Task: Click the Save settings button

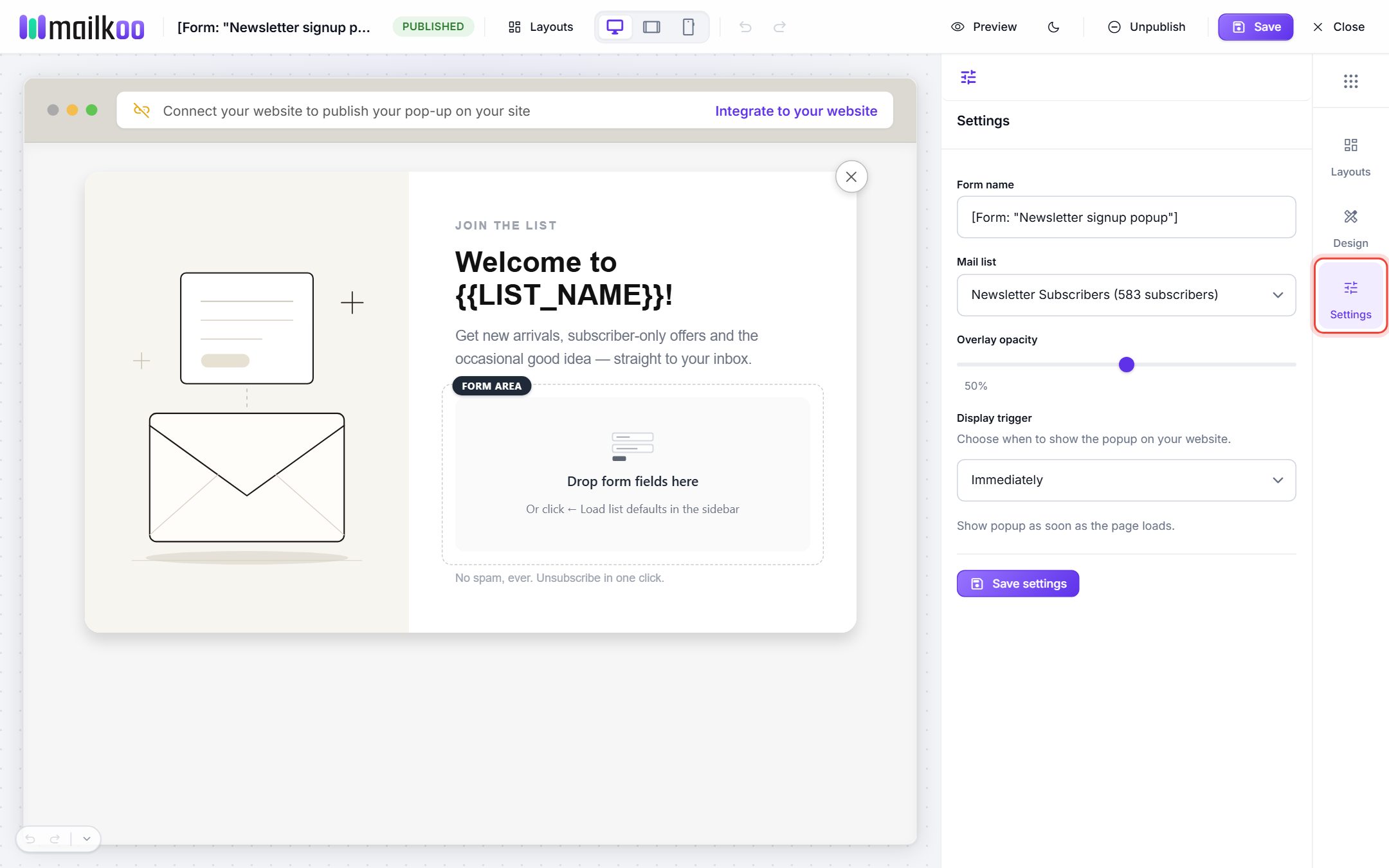Action: [x=1018, y=584]
